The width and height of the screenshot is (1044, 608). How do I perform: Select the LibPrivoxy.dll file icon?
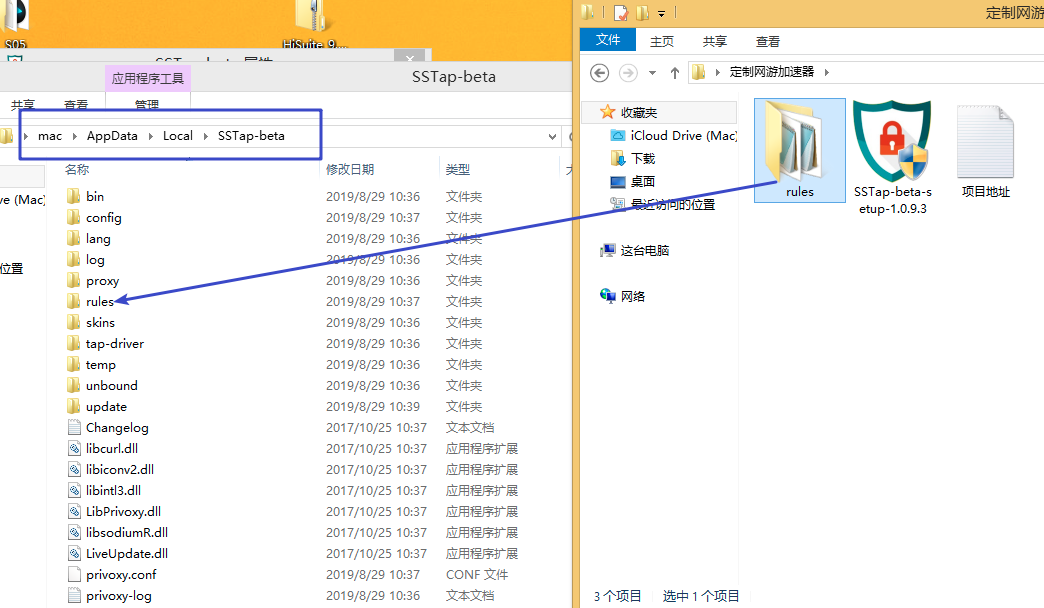[x=74, y=511]
